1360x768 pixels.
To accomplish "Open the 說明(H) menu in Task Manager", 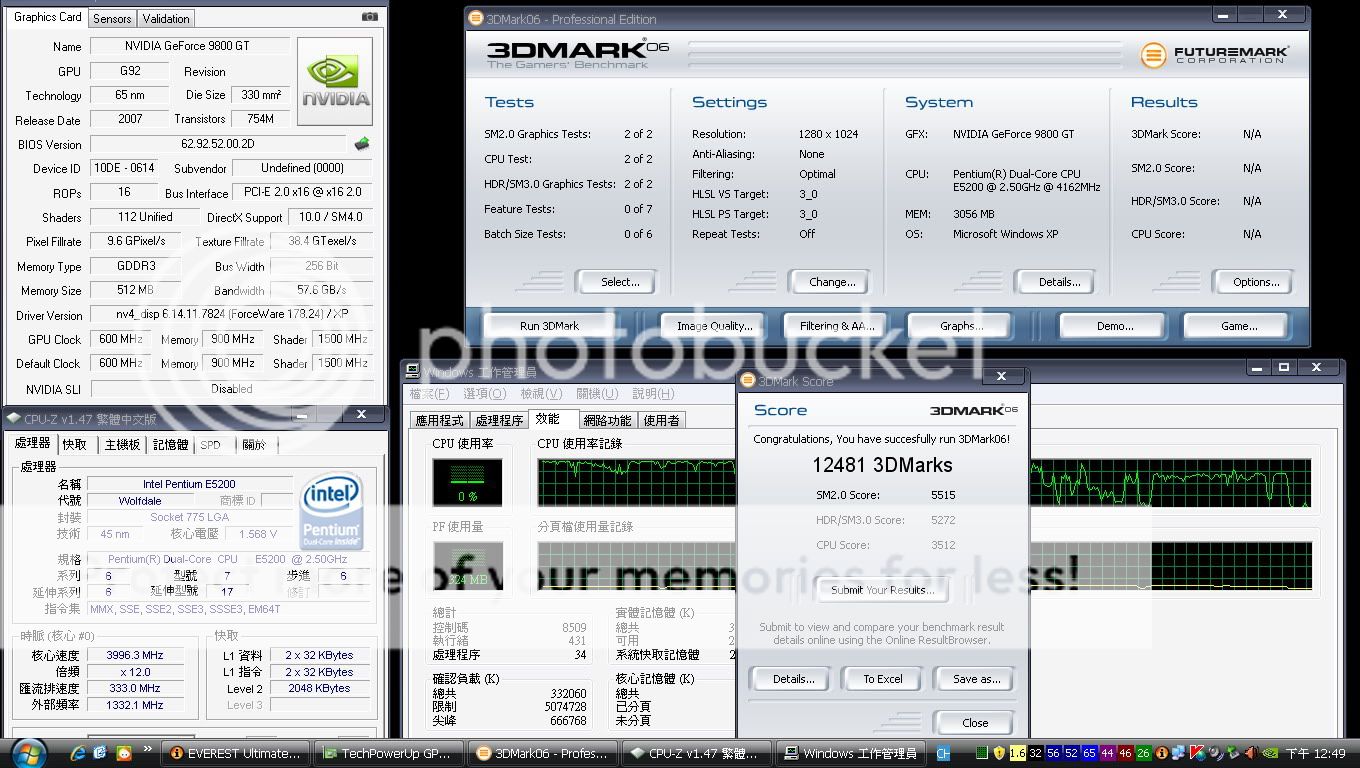I will [653, 394].
